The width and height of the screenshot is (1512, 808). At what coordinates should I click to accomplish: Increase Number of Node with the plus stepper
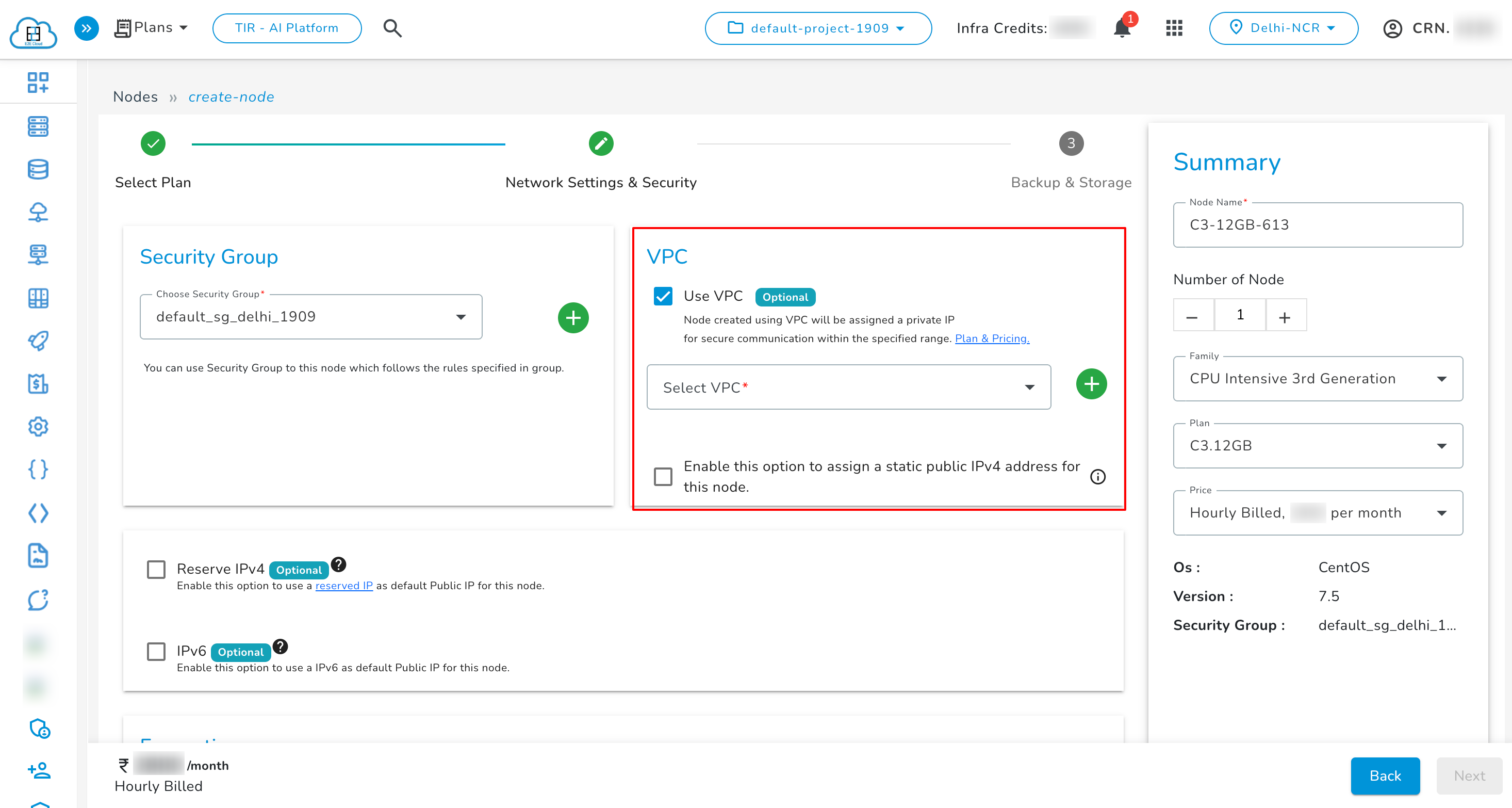[1286, 315]
